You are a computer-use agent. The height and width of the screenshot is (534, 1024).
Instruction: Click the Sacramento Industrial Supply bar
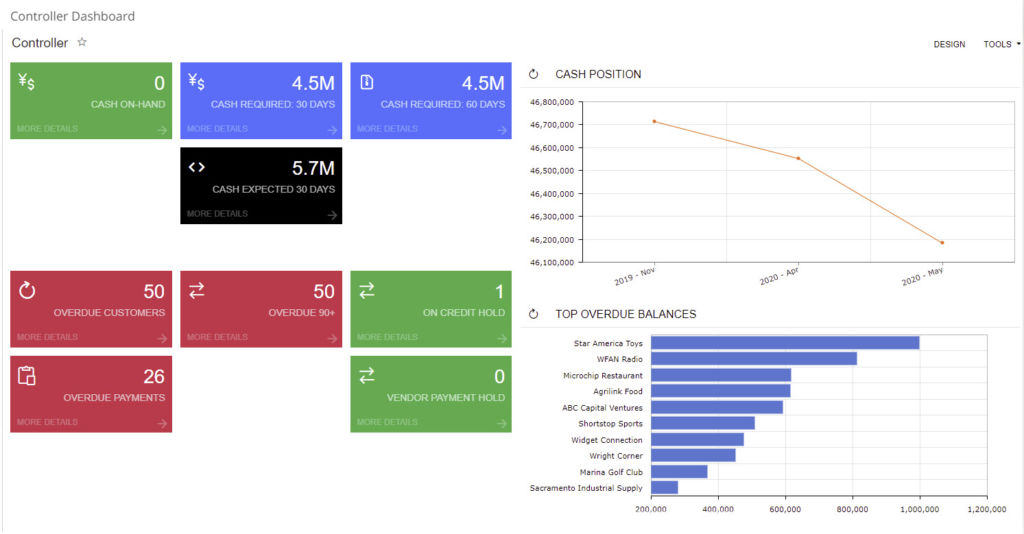(x=664, y=488)
